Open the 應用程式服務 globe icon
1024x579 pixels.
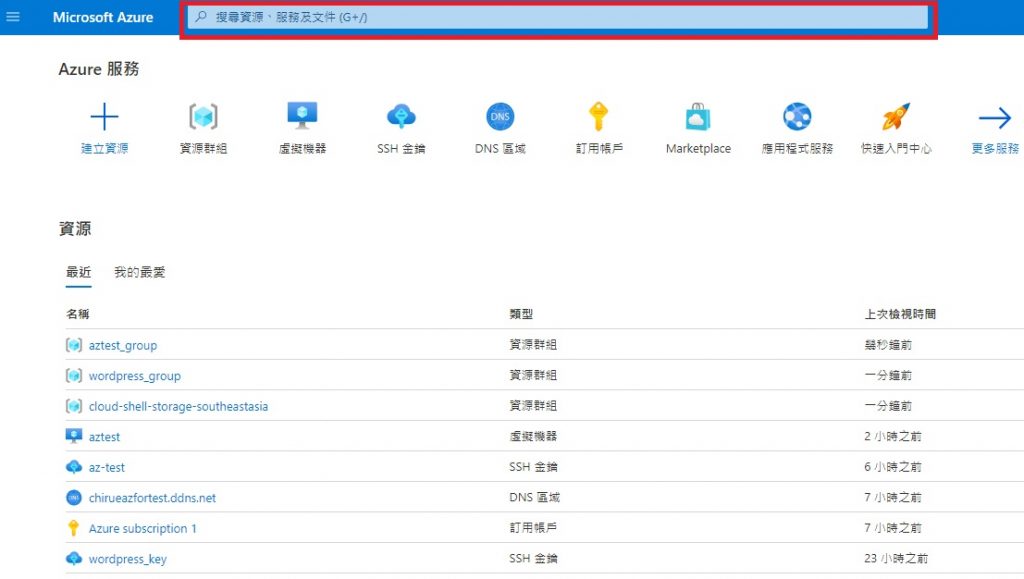[797, 117]
